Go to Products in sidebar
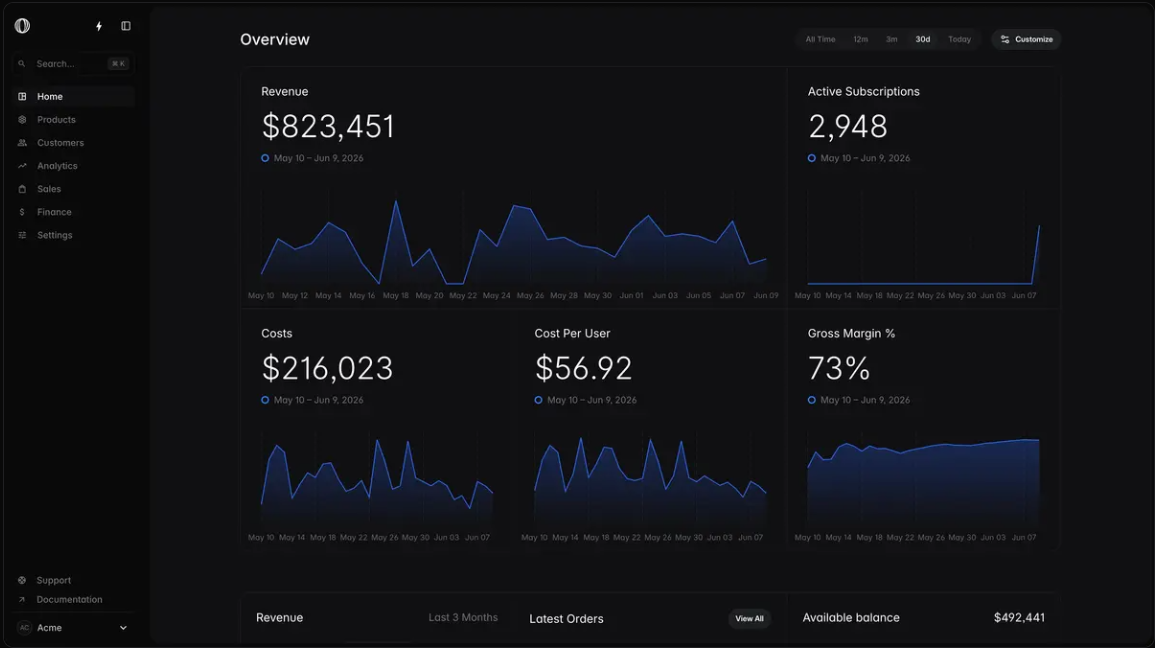The image size is (1155, 648). coord(73,119)
